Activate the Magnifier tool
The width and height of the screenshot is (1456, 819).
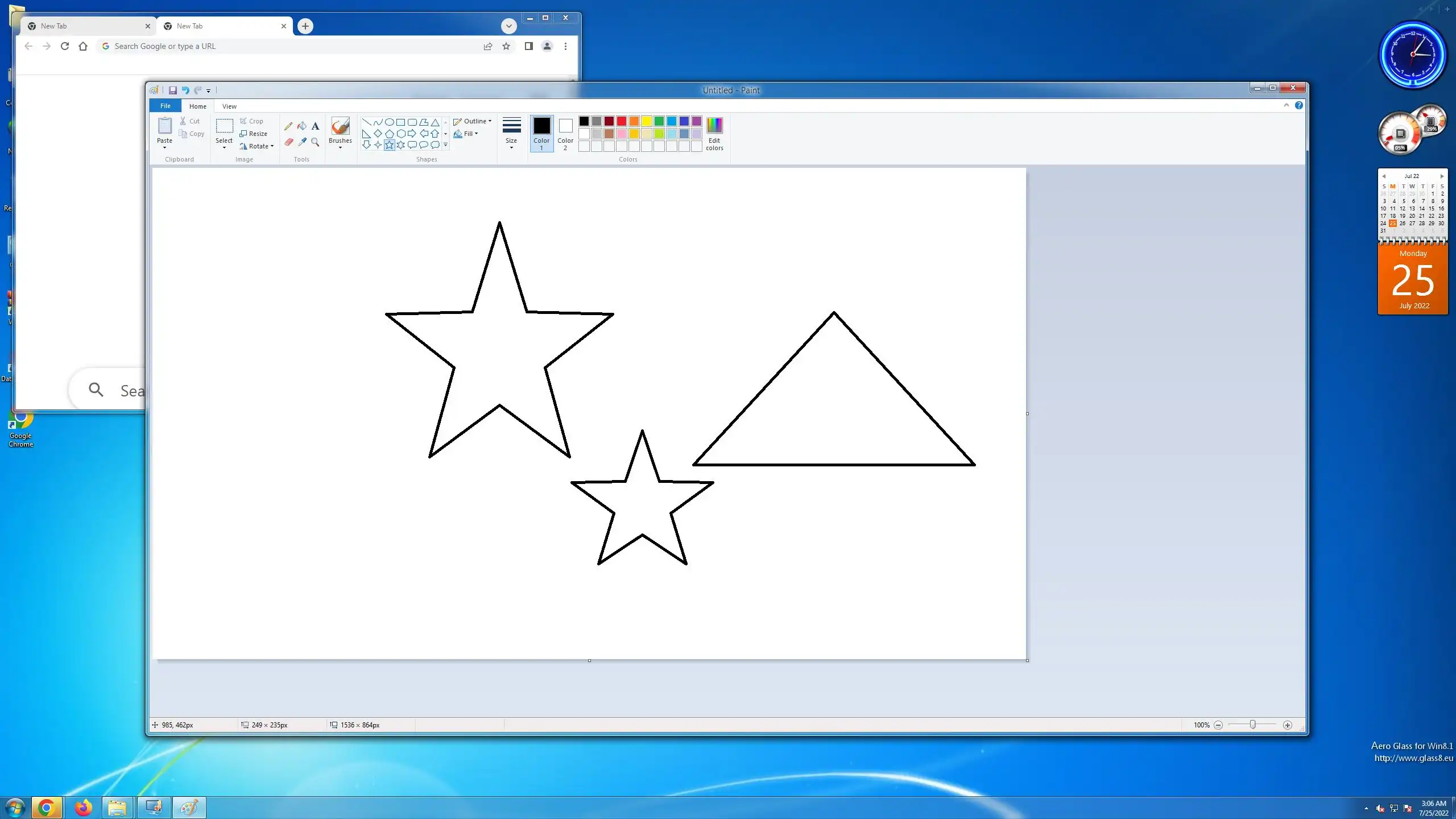coord(315,142)
